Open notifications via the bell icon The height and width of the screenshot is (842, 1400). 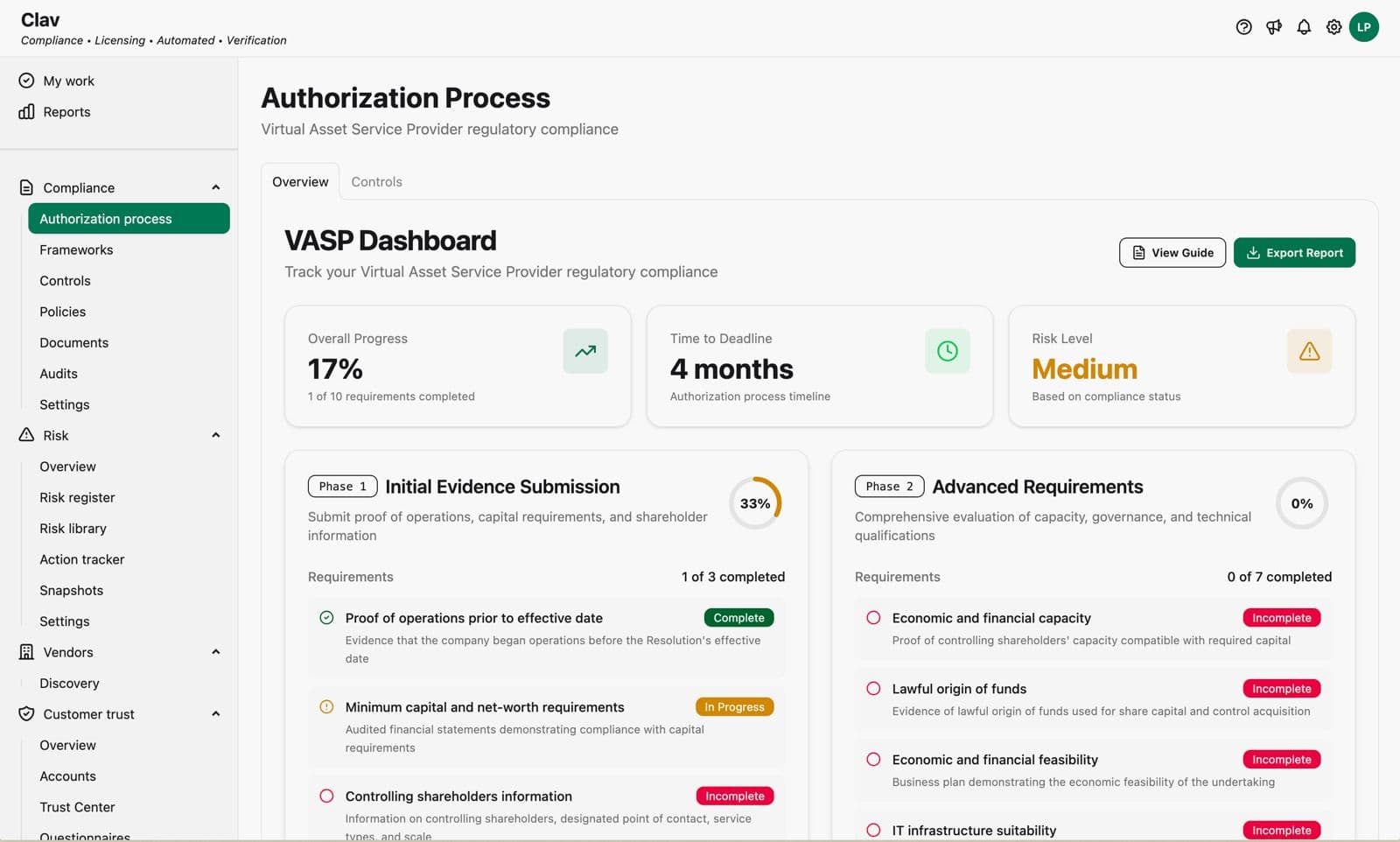[x=1303, y=27]
